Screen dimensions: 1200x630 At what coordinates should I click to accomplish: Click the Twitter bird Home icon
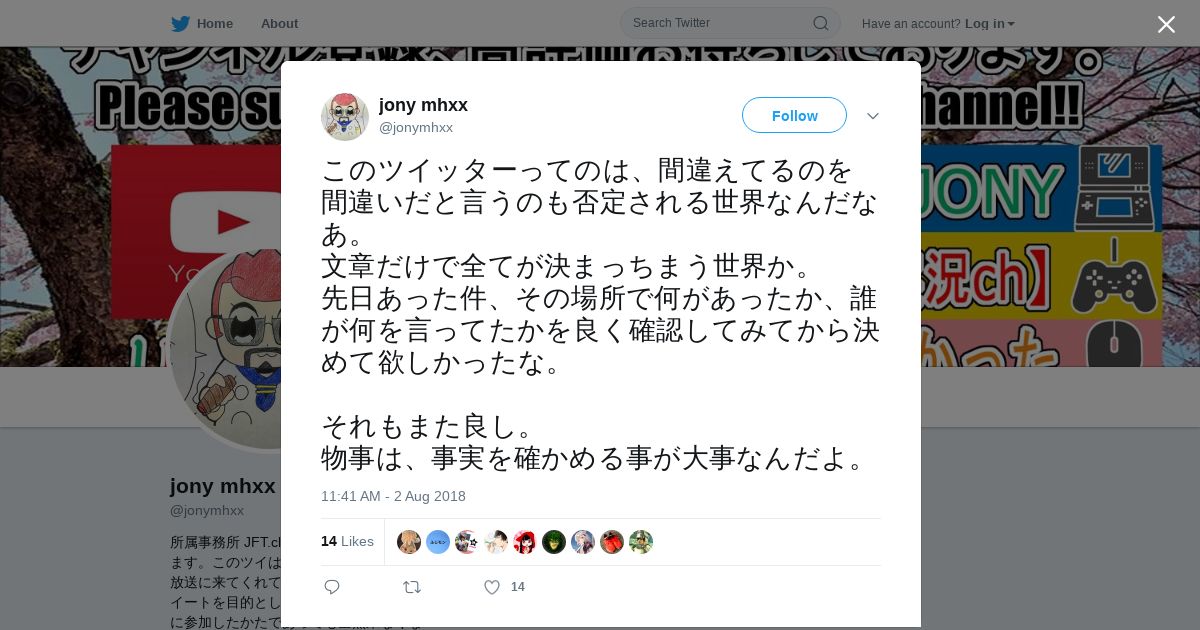coord(181,23)
